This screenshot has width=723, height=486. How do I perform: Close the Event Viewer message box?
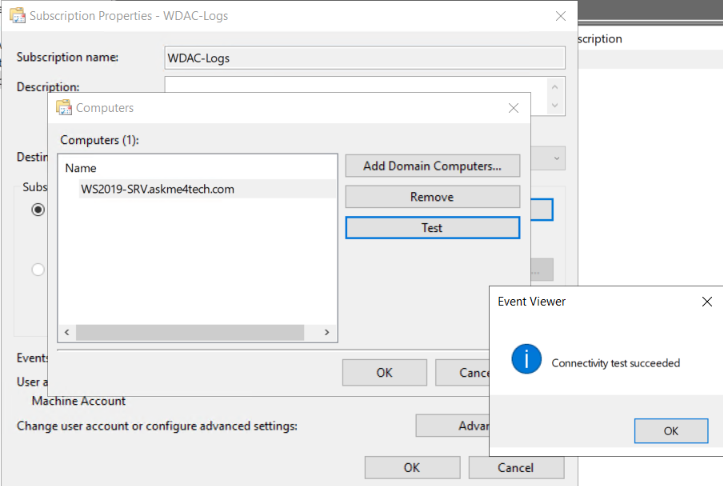[x=707, y=301]
